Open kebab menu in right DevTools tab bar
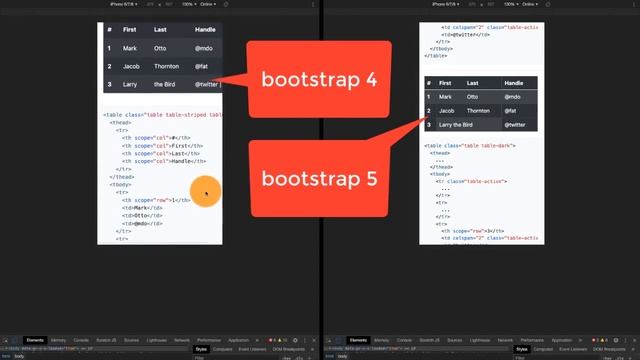The width and height of the screenshot is (640, 360). click(625, 340)
